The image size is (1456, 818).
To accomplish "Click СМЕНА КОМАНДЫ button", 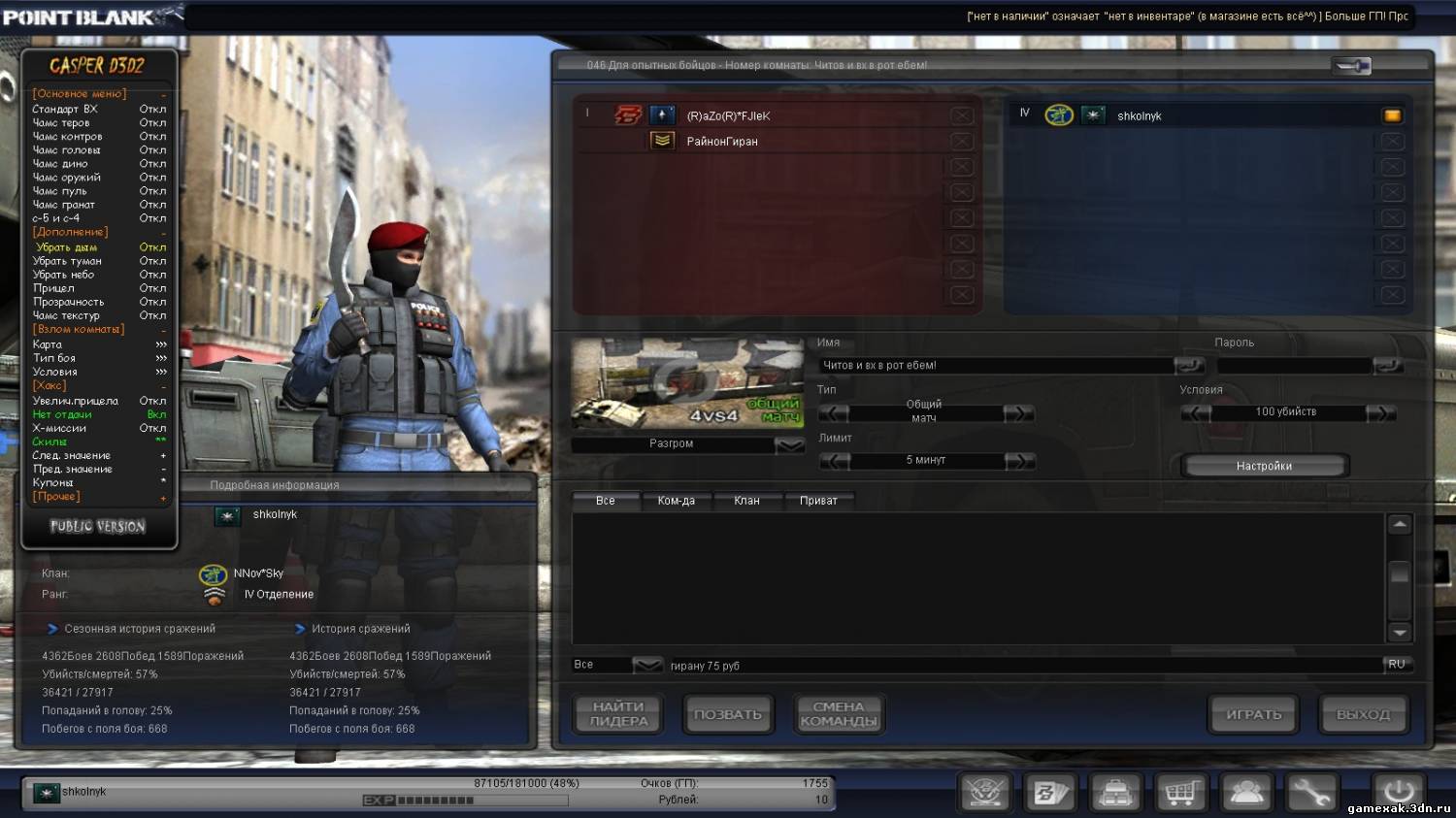I will coord(839,714).
